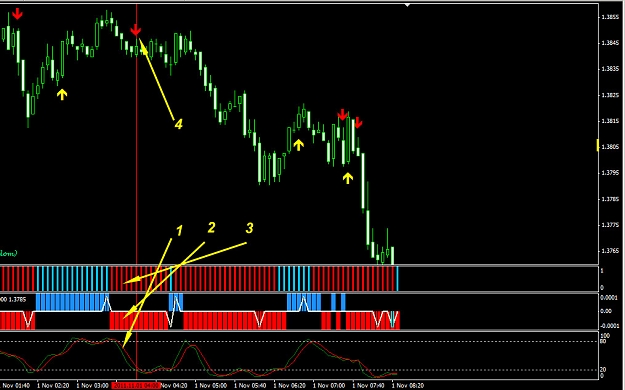Click the time label 1 Nov 07:00
625x390 pixels.
329,386
